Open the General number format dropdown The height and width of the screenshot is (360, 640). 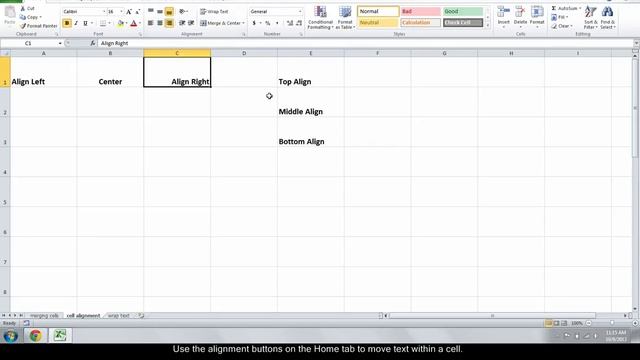[300, 12]
